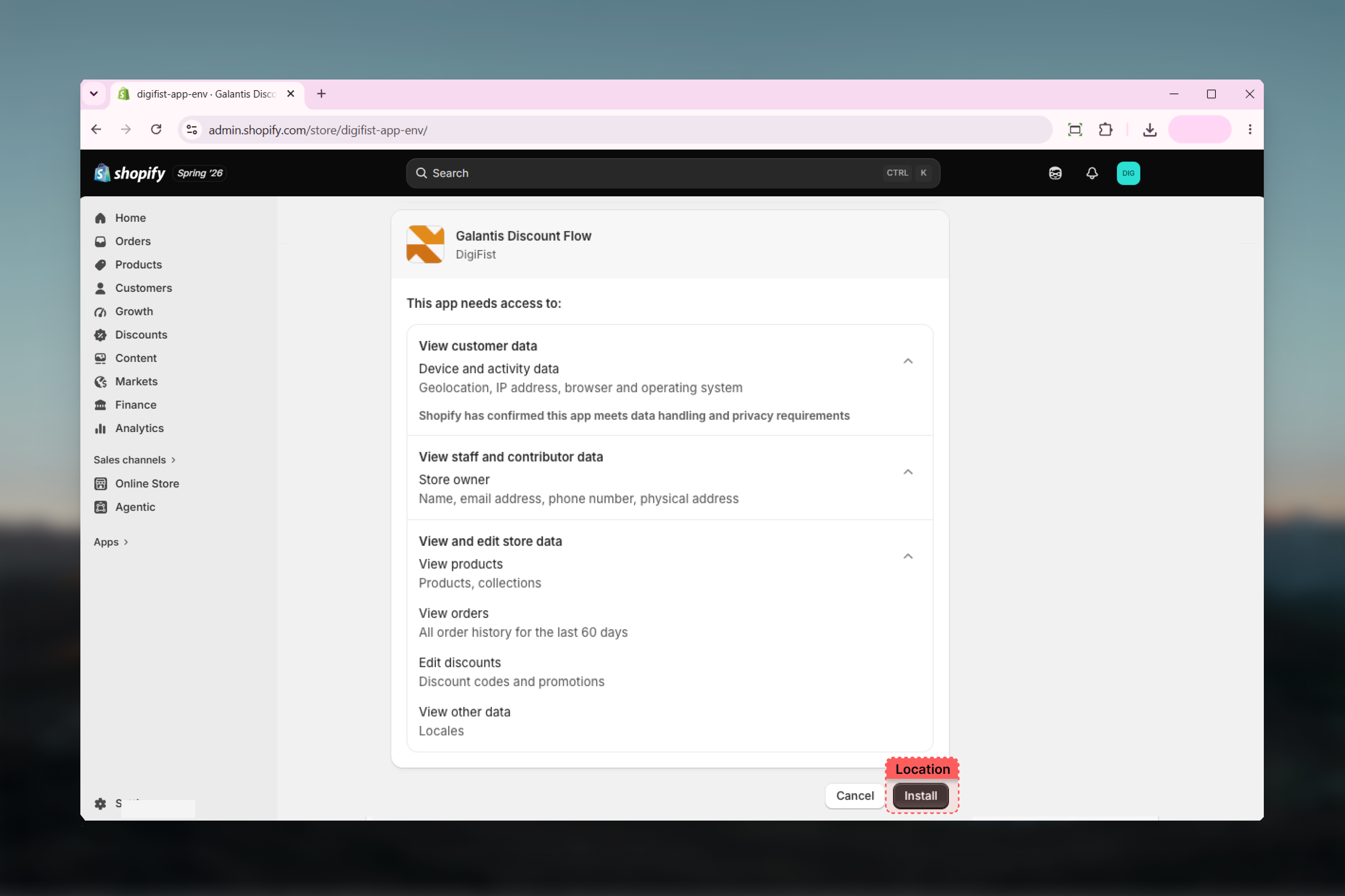Open Content
1345x896 pixels.
click(x=135, y=358)
